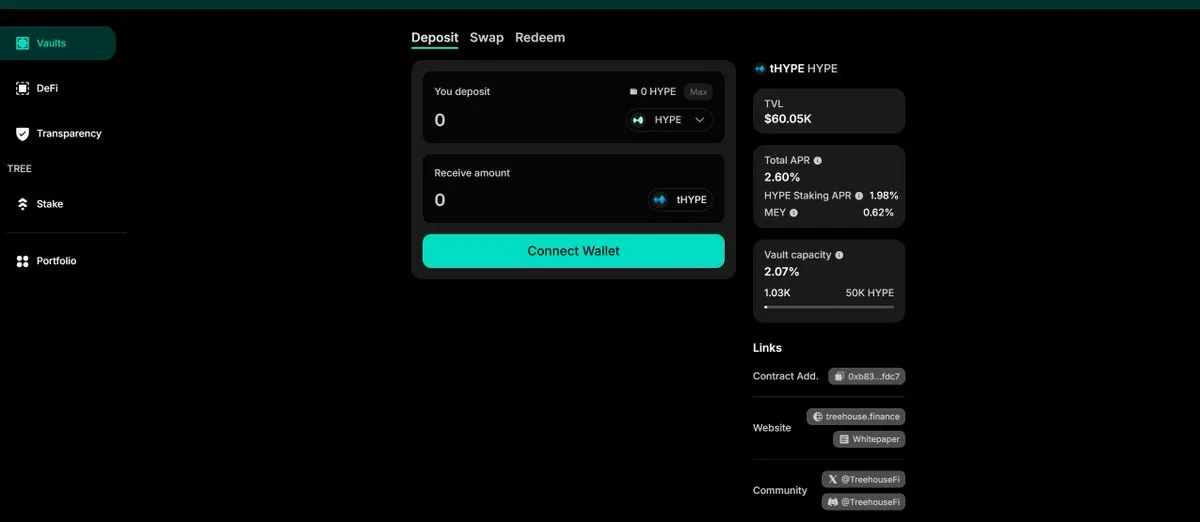Click the document icon on Whitepaper
1200x522 pixels.
(x=844, y=439)
